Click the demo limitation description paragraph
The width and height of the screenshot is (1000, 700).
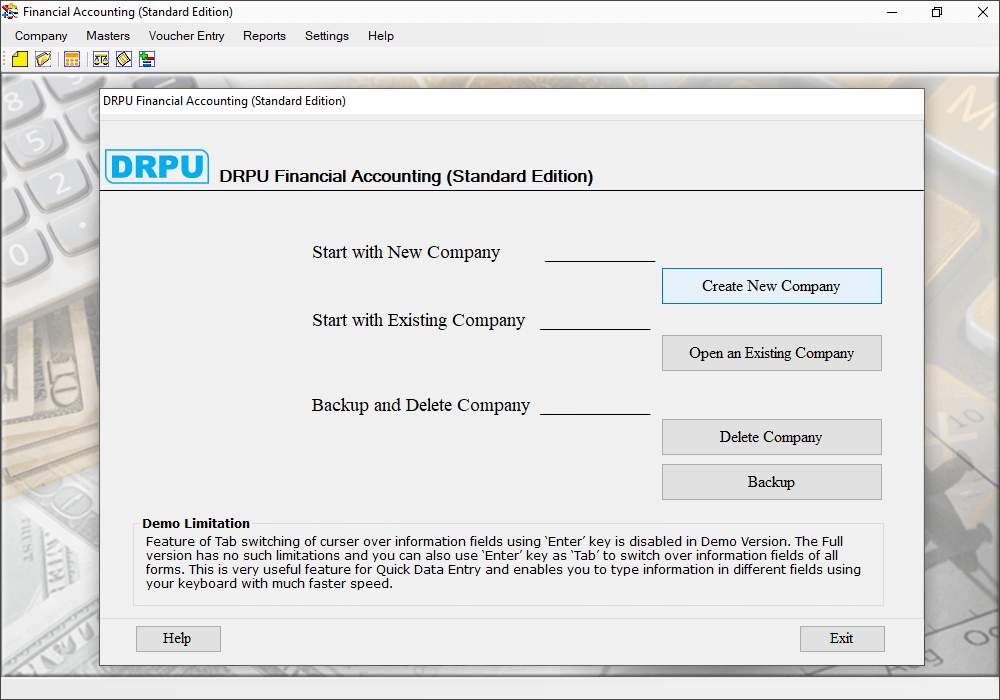click(x=503, y=562)
